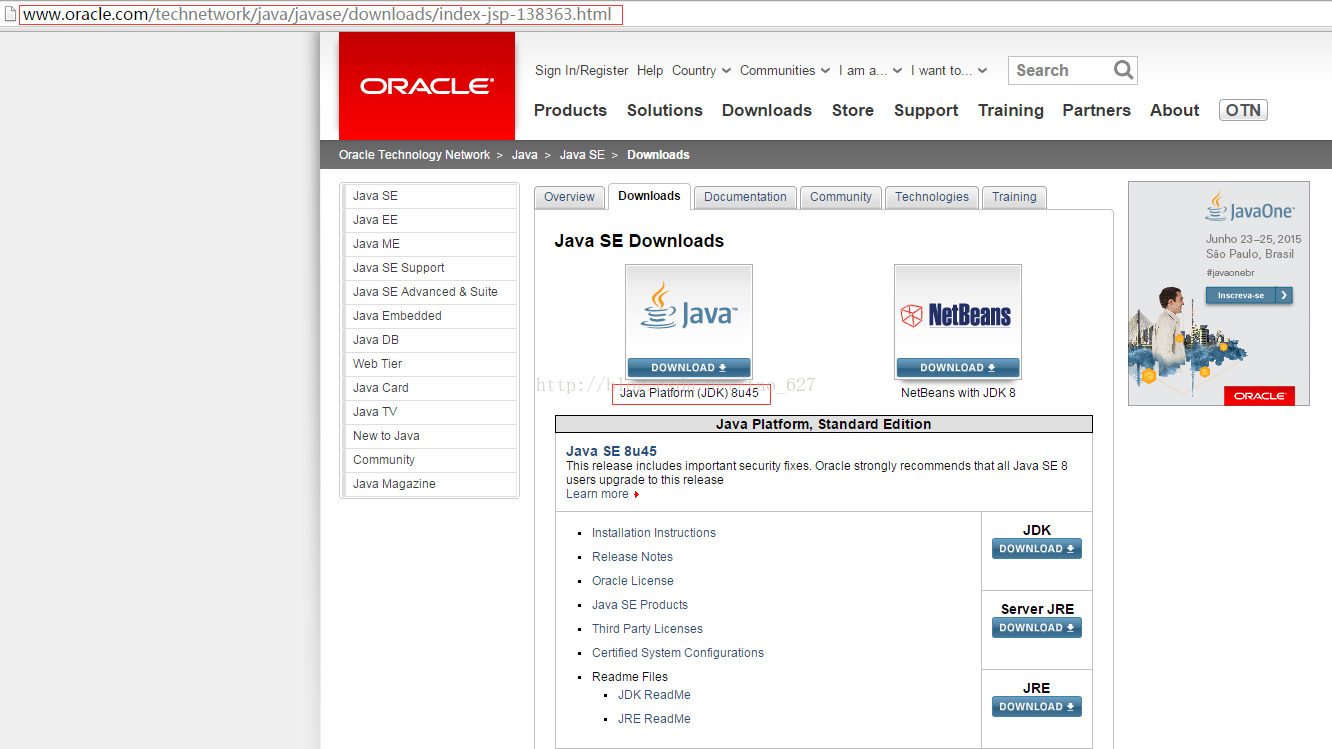Open the Help link
This screenshot has width=1332, height=749.
pyautogui.click(x=650, y=70)
